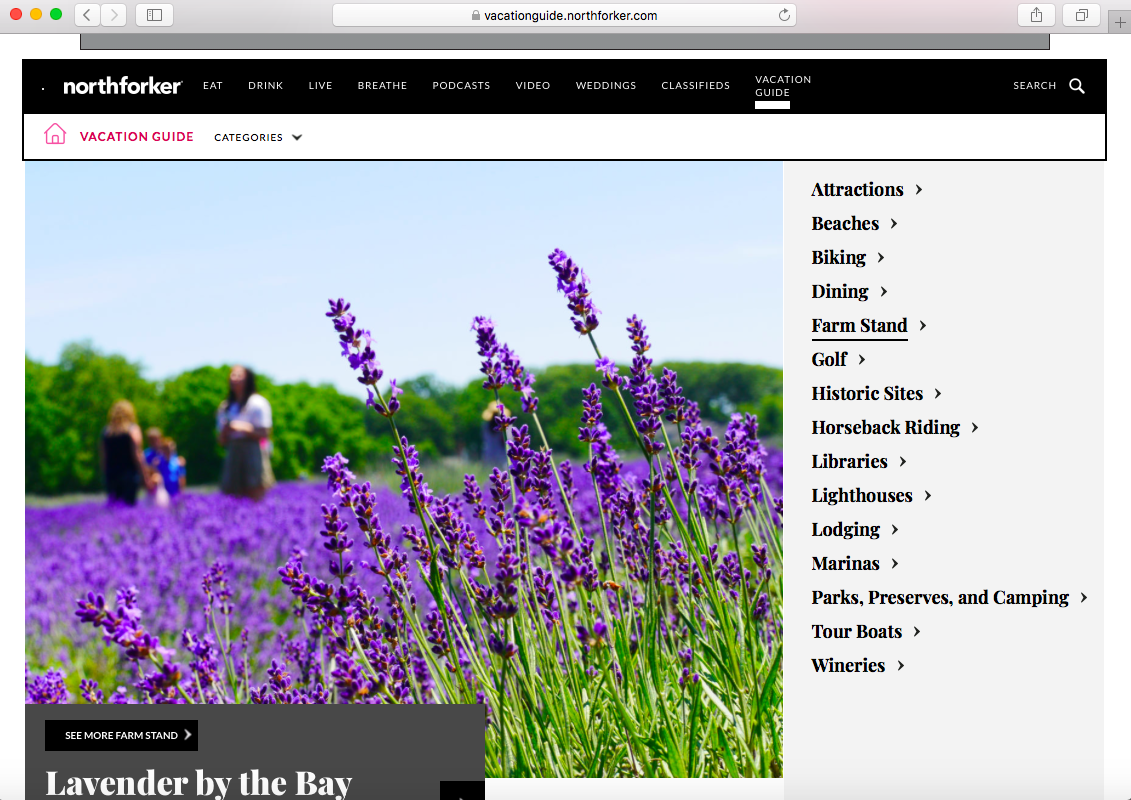Click the chevron next to Wineries
1131x800 pixels.
tap(901, 666)
